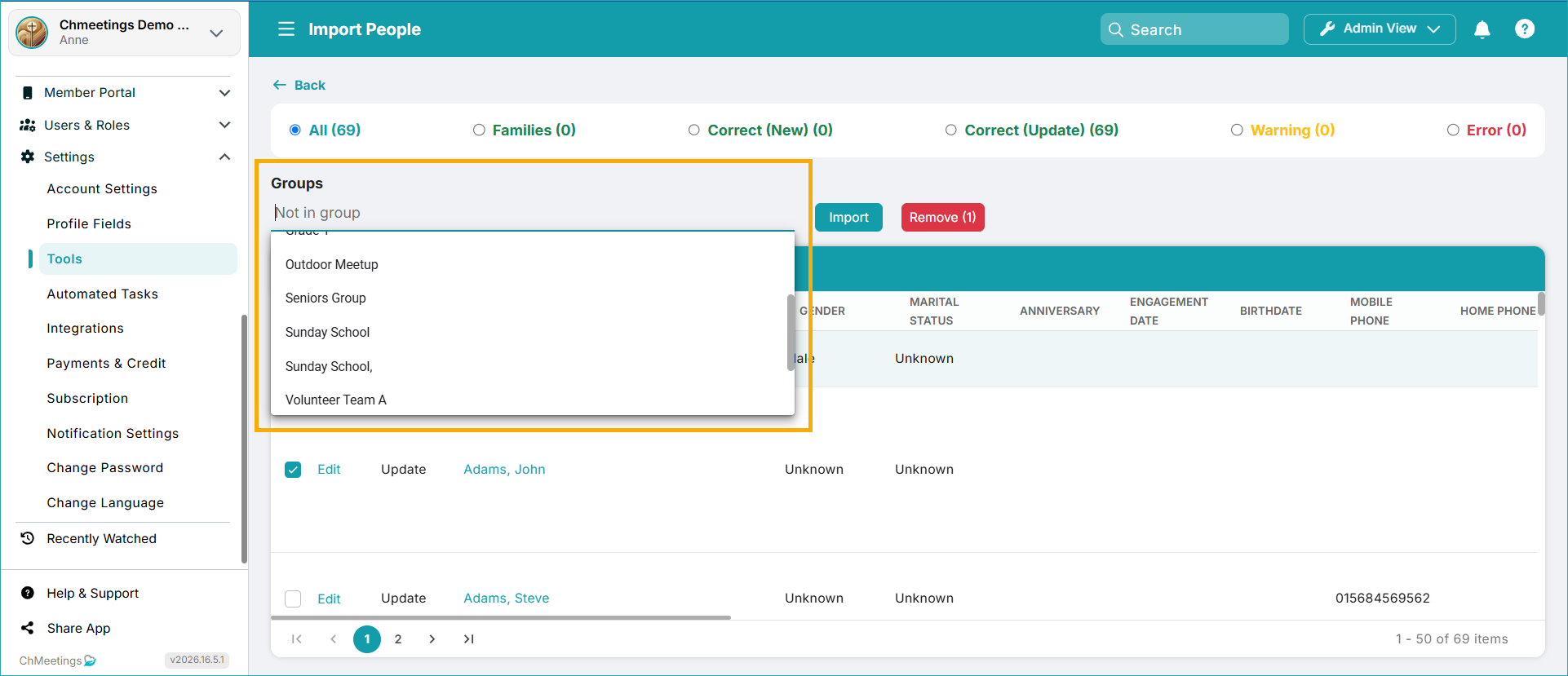Open the help question mark icon
Screen dimensions: 1568x676
(x=1524, y=29)
